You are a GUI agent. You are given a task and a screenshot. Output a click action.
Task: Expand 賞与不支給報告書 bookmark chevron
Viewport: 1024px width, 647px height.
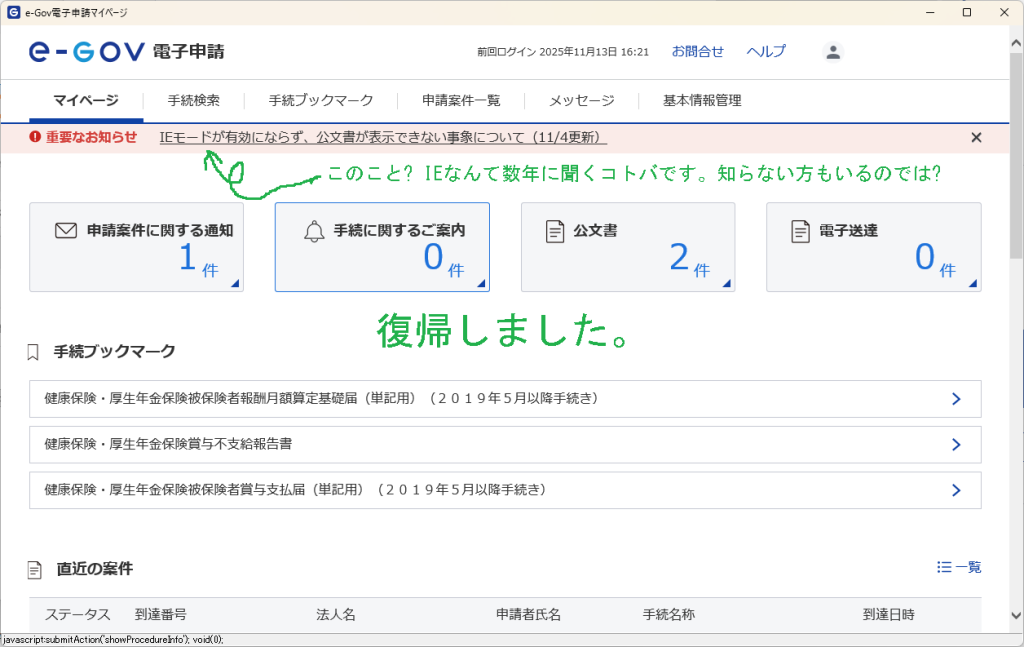[956, 444]
